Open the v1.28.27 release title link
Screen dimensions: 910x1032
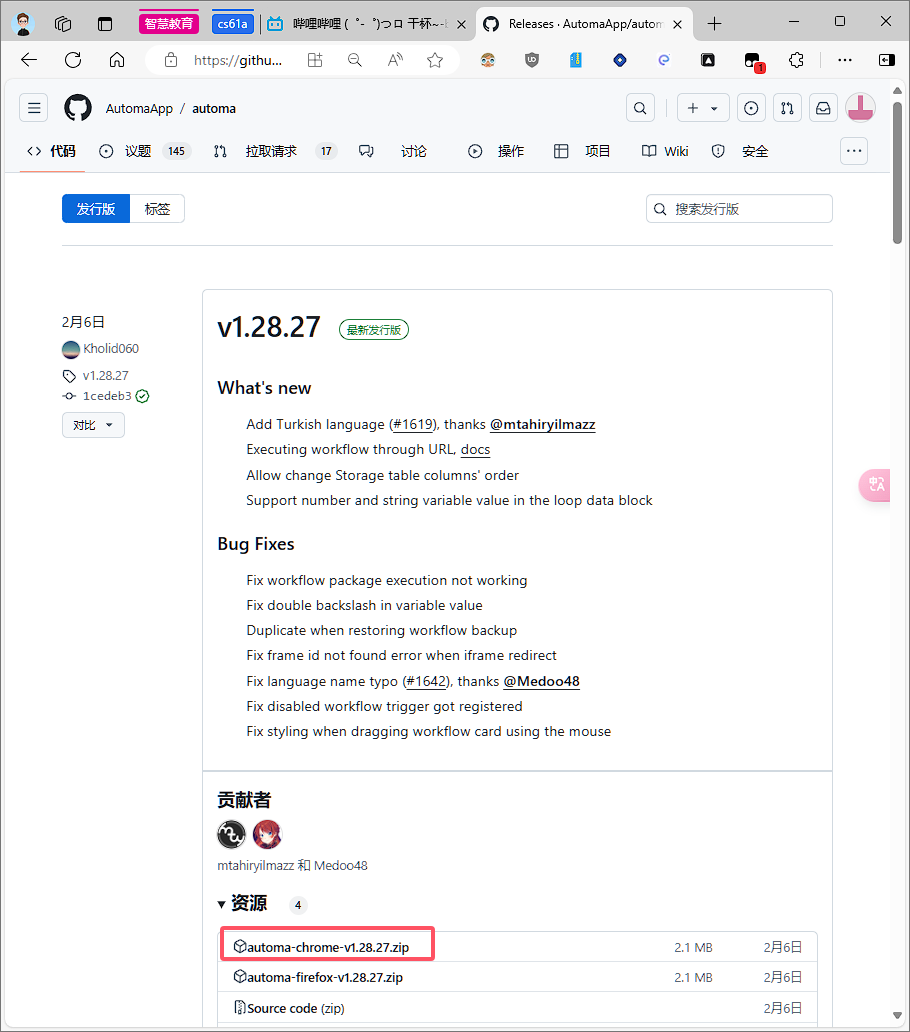[x=269, y=327]
